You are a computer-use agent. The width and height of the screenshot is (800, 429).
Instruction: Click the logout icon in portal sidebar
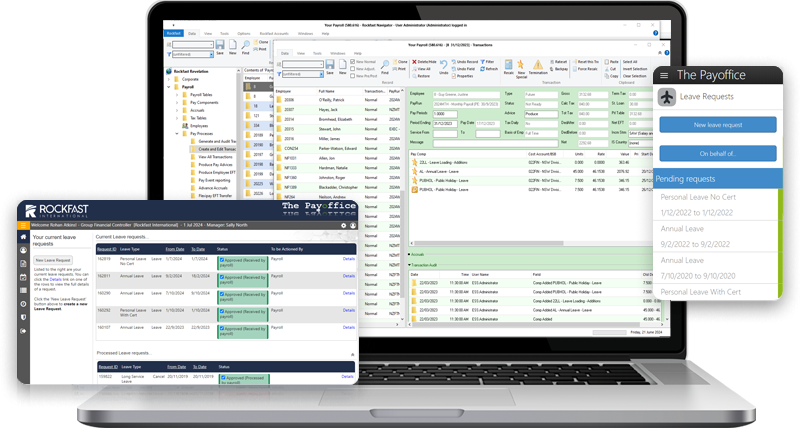pos(23,331)
